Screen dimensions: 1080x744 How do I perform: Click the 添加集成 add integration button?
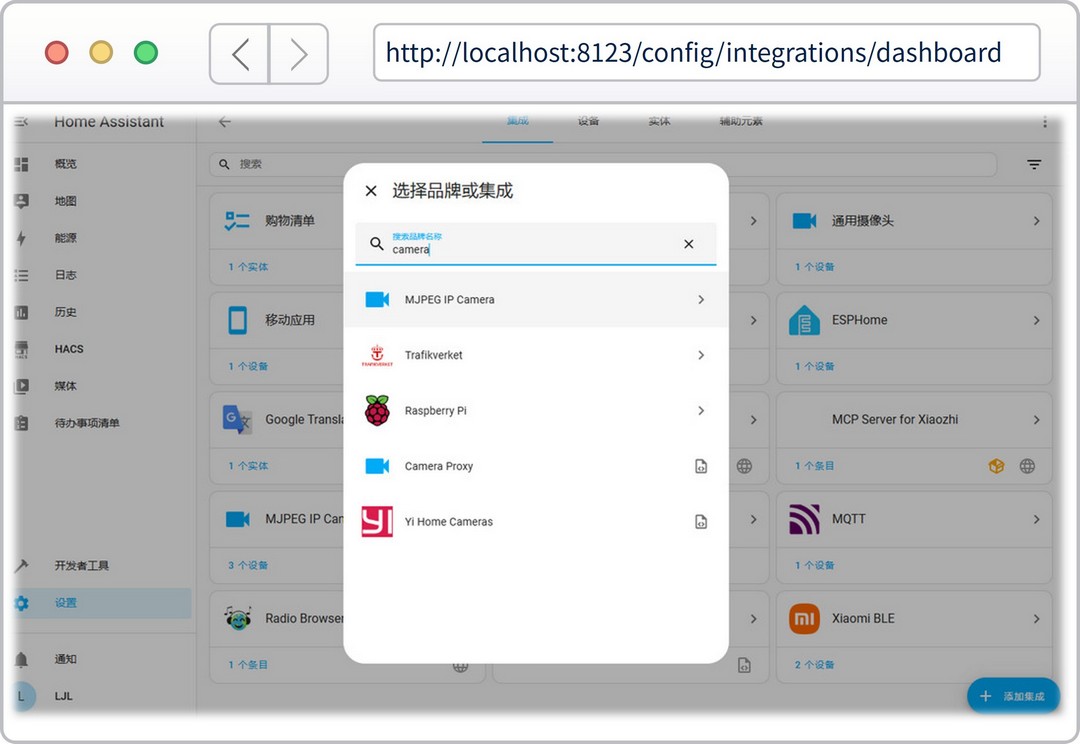[1013, 696]
